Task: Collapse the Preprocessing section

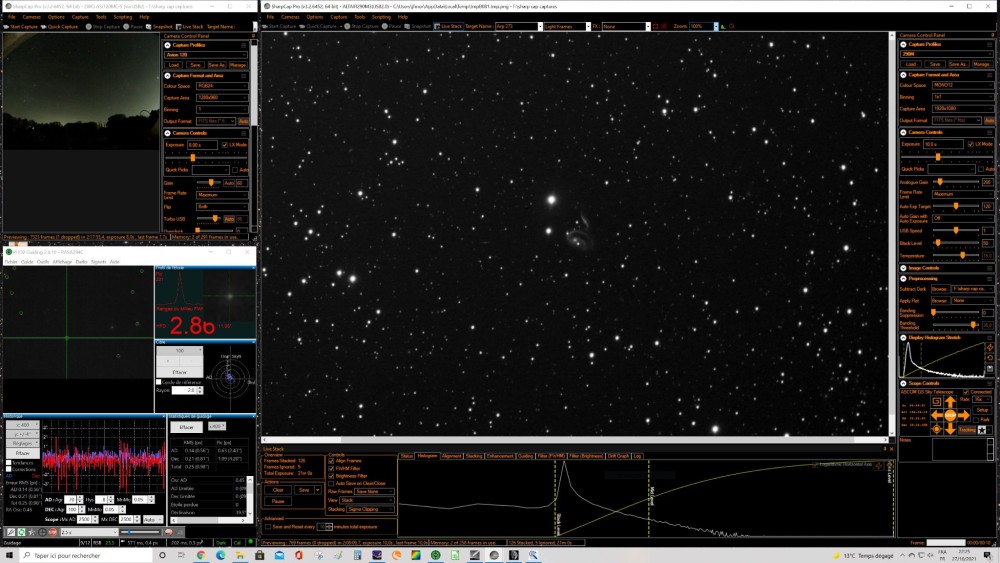Action: pyautogui.click(x=903, y=279)
